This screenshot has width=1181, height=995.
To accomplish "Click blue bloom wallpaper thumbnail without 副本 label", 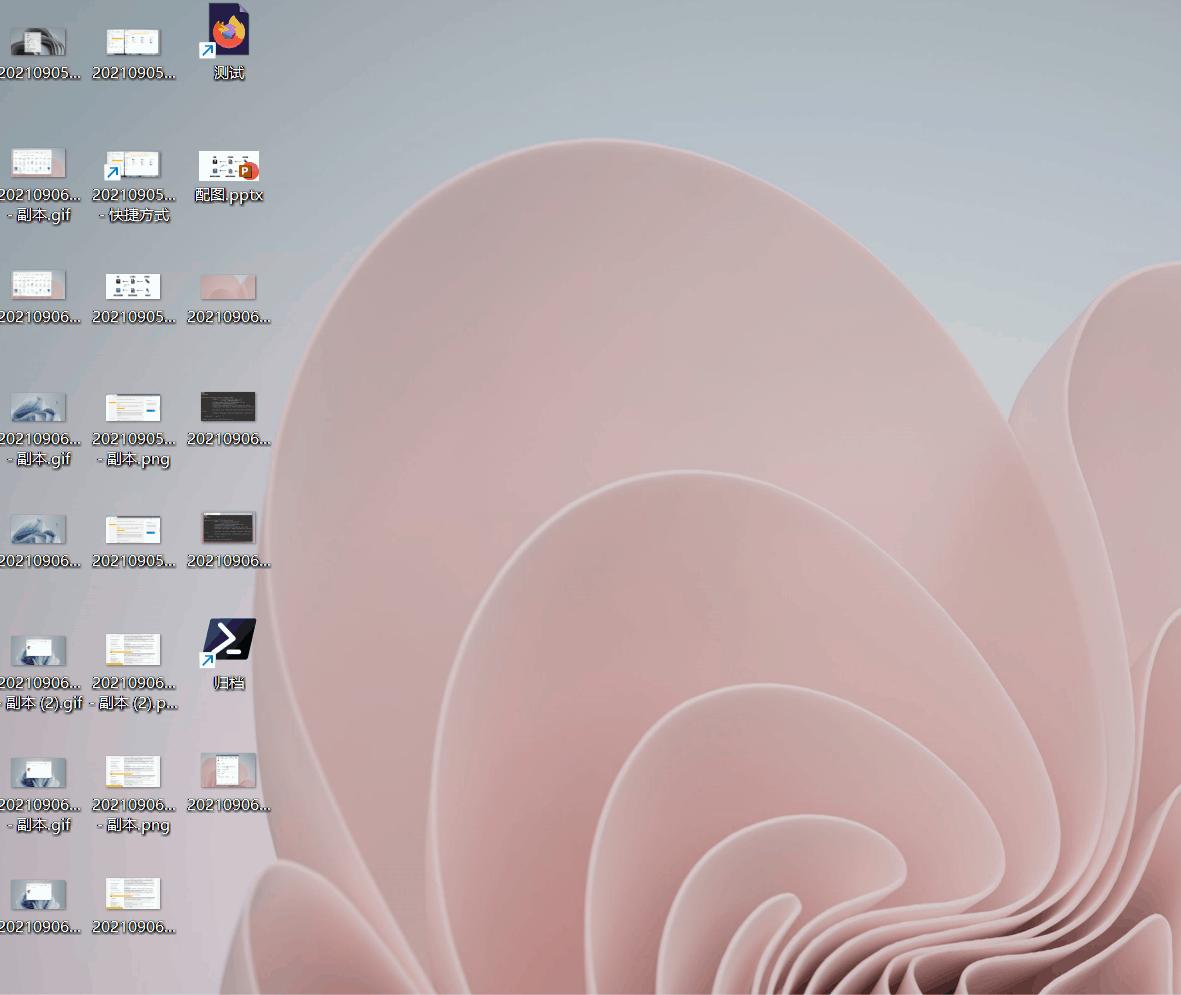I will click(x=38, y=530).
